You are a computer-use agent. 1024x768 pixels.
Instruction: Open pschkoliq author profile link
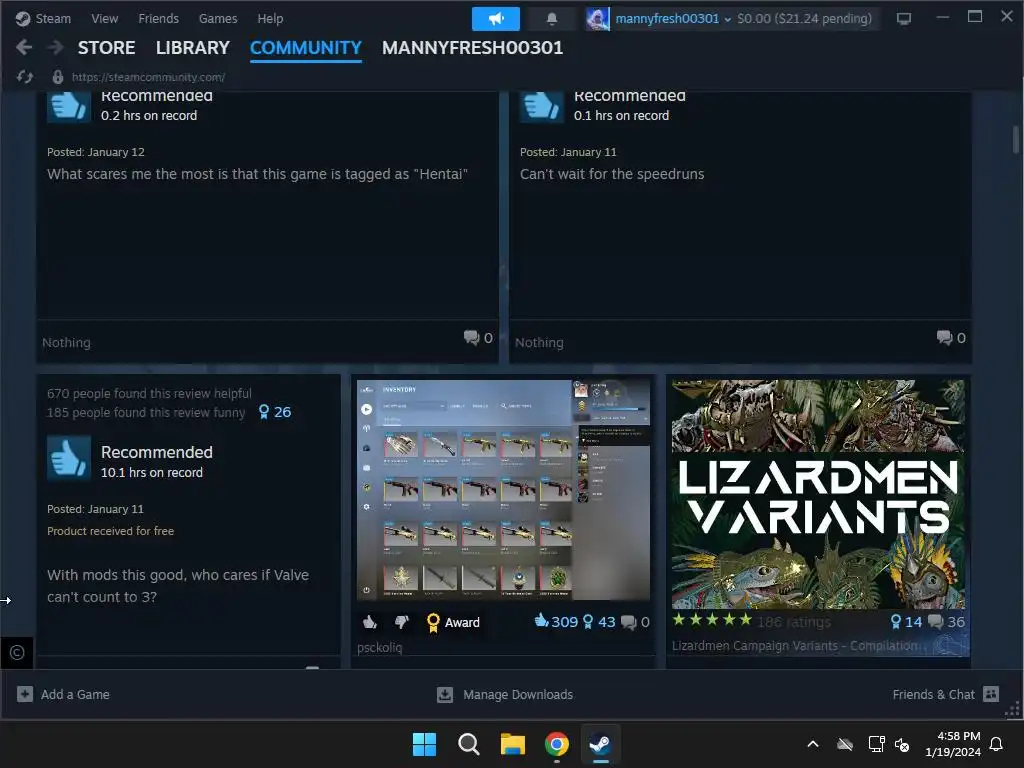[x=379, y=648]
